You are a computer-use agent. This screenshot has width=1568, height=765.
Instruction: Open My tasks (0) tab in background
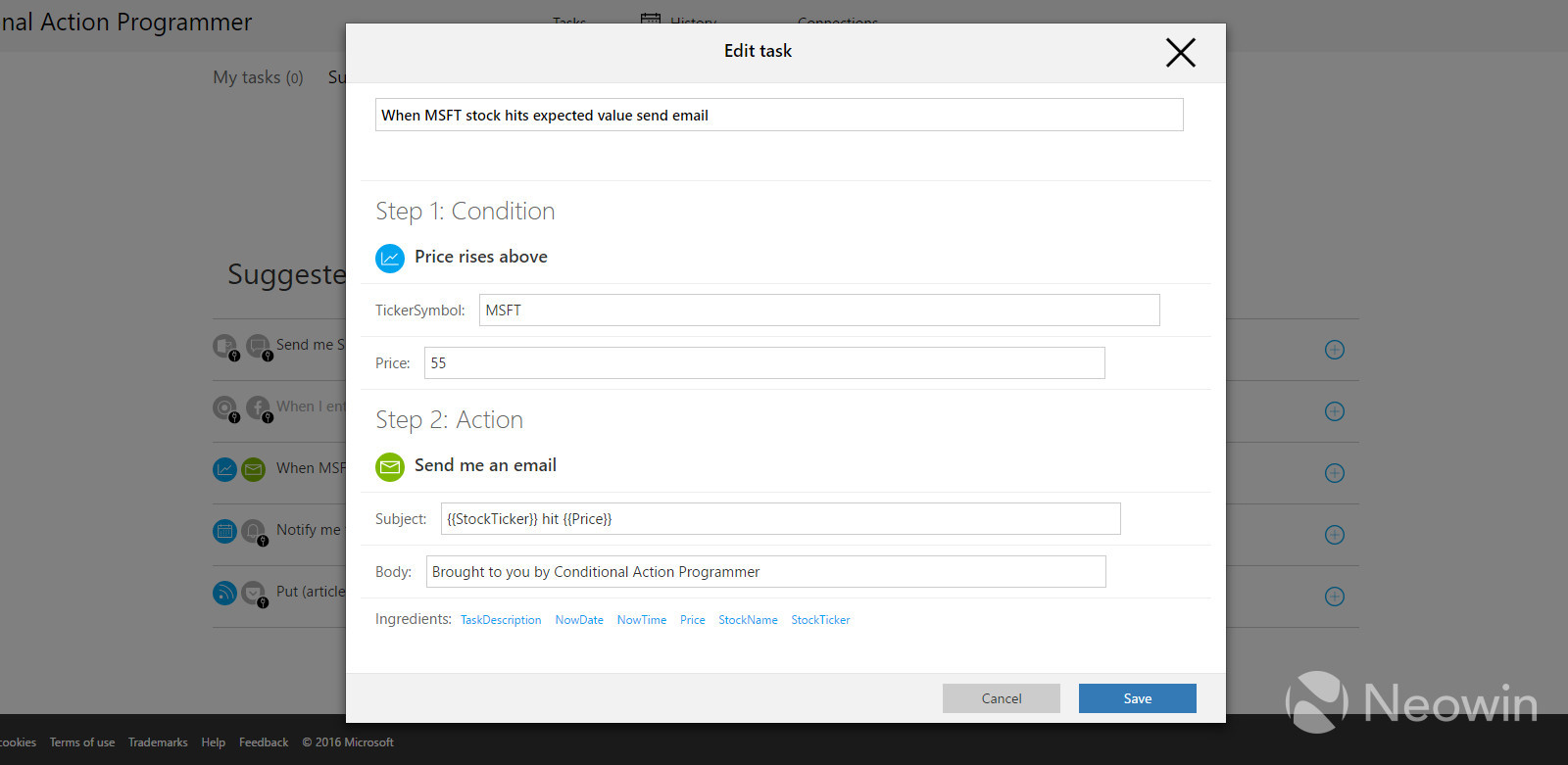pos(259,77)
